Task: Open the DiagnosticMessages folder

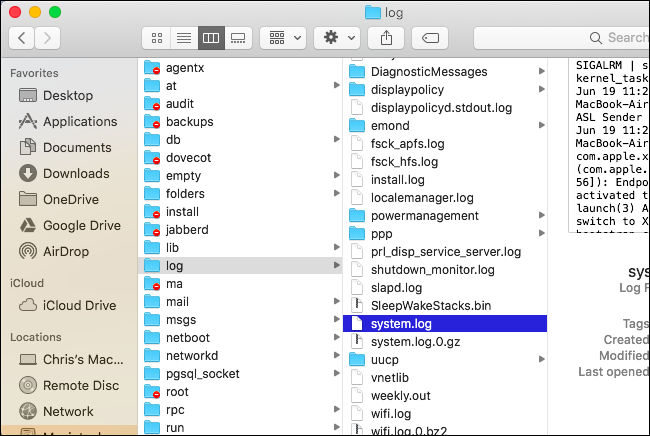Action: (428, 72)
